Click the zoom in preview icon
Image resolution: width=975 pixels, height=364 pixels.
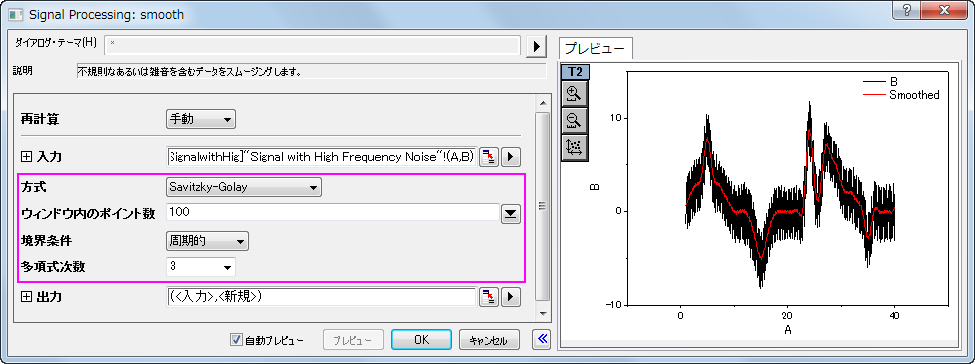(x=574, y=94)
